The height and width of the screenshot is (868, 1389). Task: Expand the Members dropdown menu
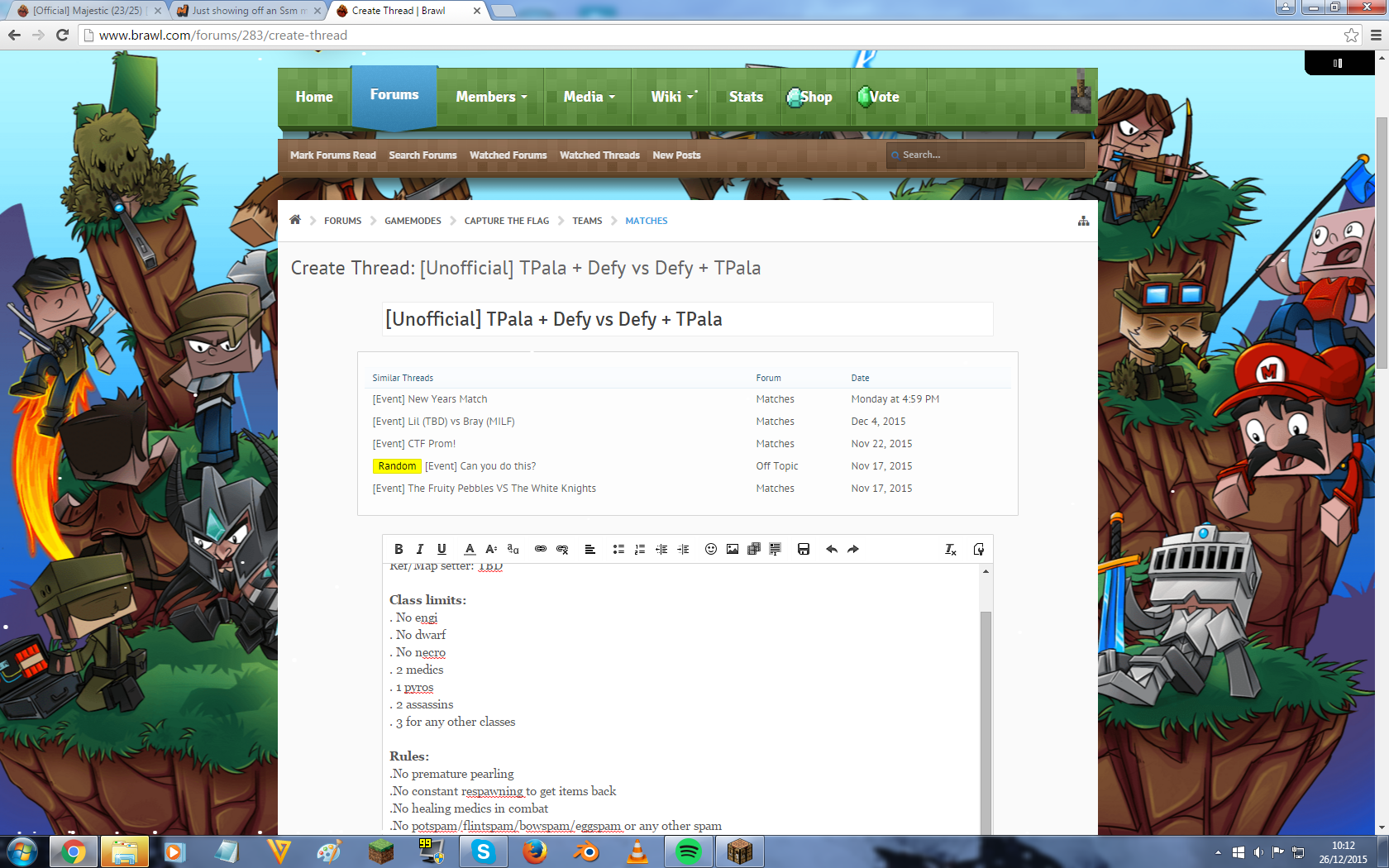(491, 97)
